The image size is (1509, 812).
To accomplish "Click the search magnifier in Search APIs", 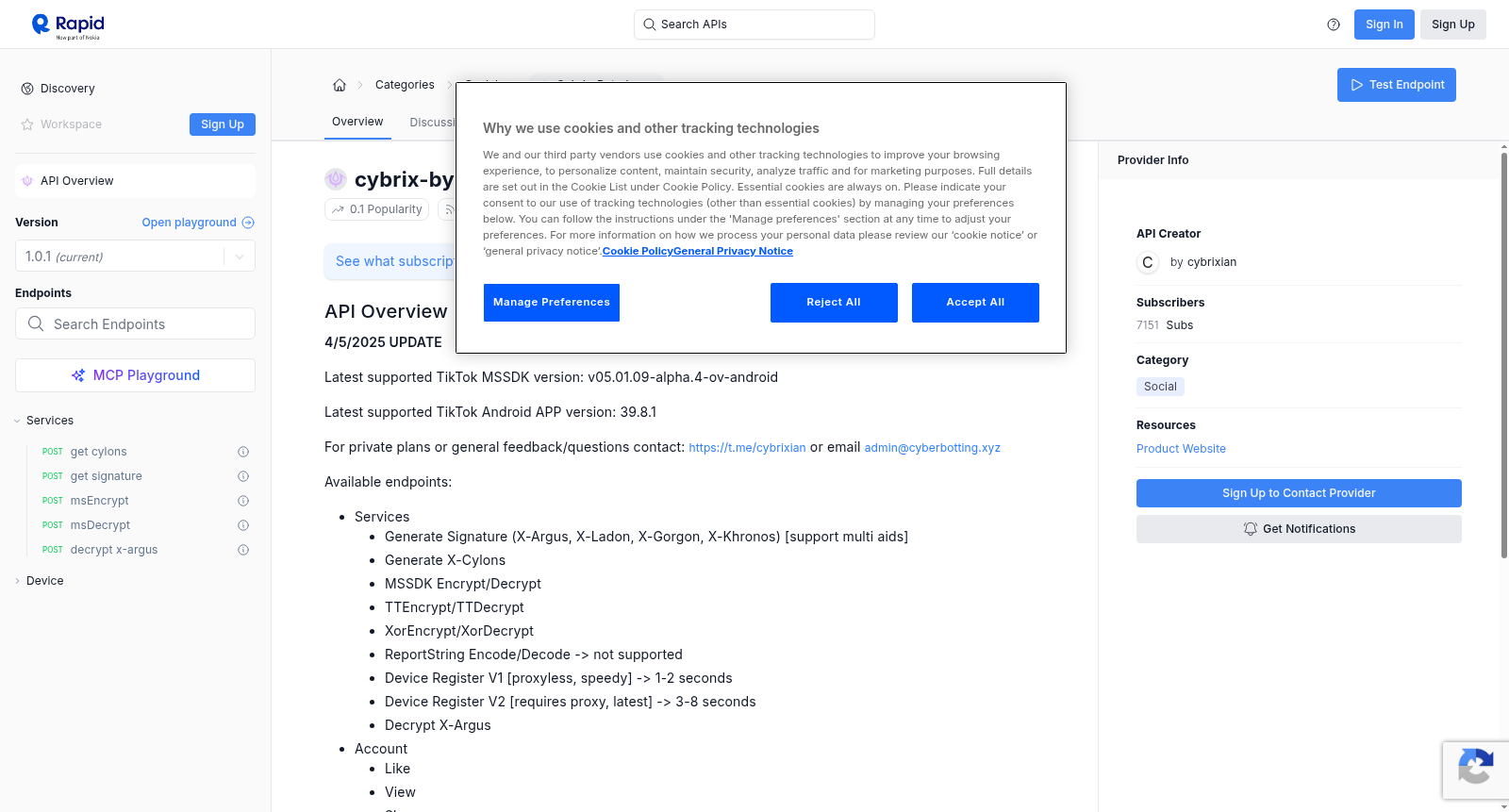I will coord(649,25).
